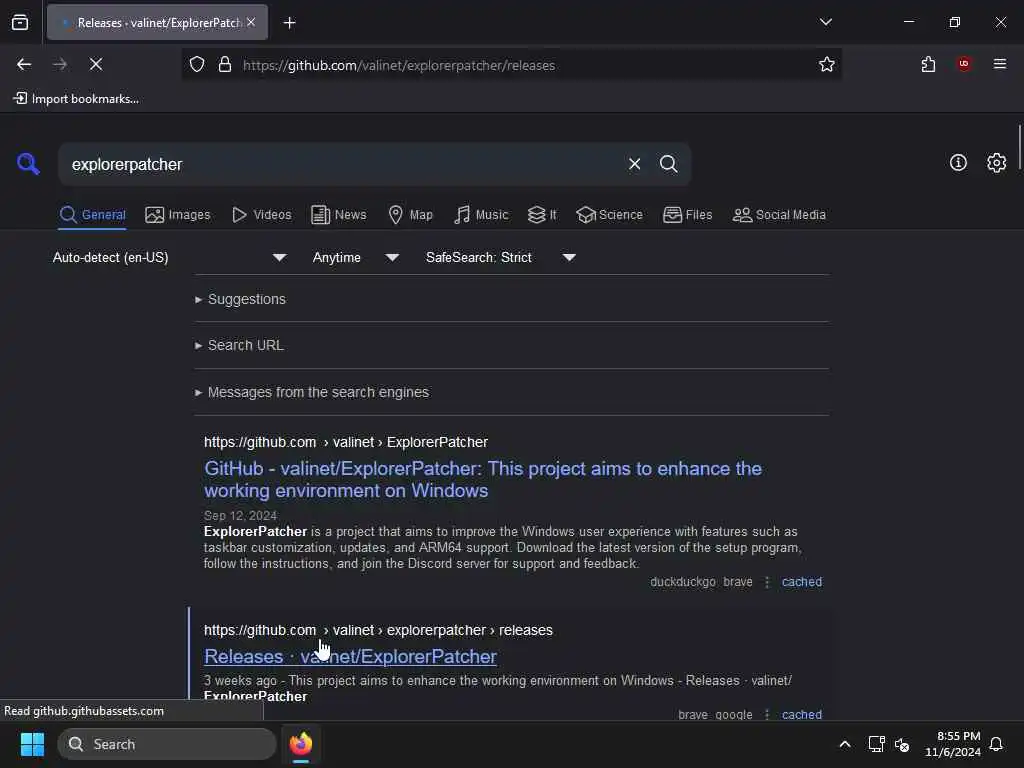
Task: Open the about info icon
Action: pos(958,163)
